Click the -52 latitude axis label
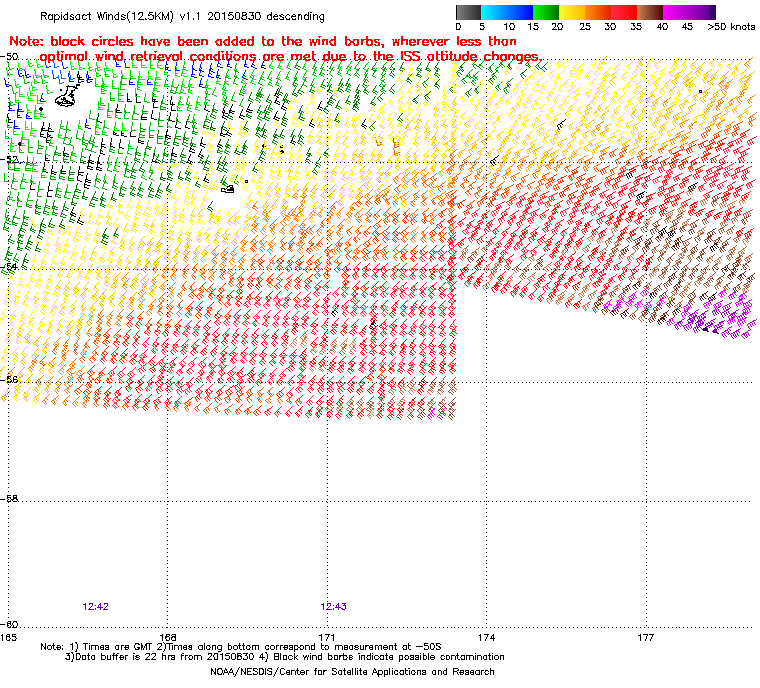This screenshot has height=688, width=760. (10, 160)
